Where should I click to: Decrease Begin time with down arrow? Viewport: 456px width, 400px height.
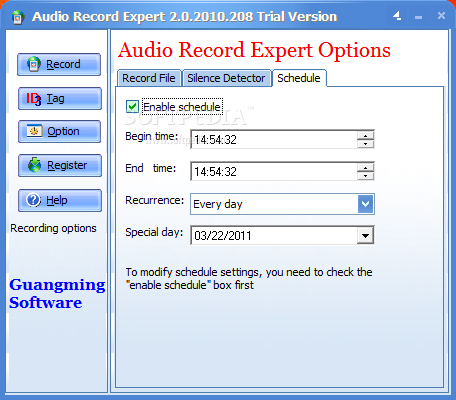coord(366,144)
